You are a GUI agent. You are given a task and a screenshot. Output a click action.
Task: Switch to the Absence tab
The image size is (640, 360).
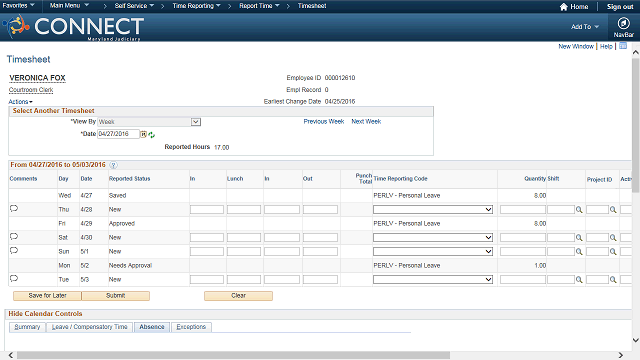tap(152, 327)
